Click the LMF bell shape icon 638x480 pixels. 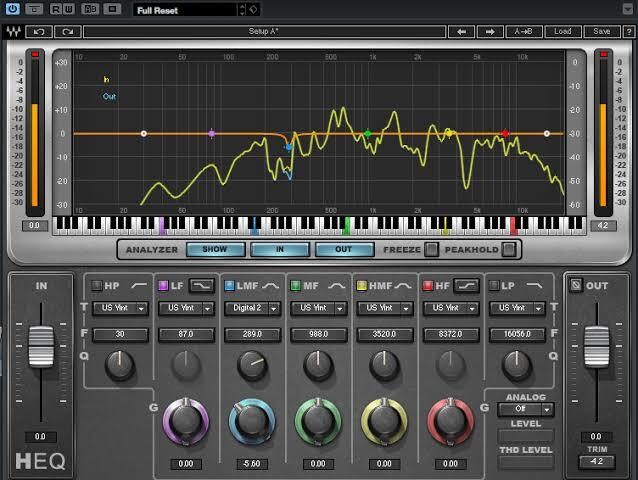271,286
